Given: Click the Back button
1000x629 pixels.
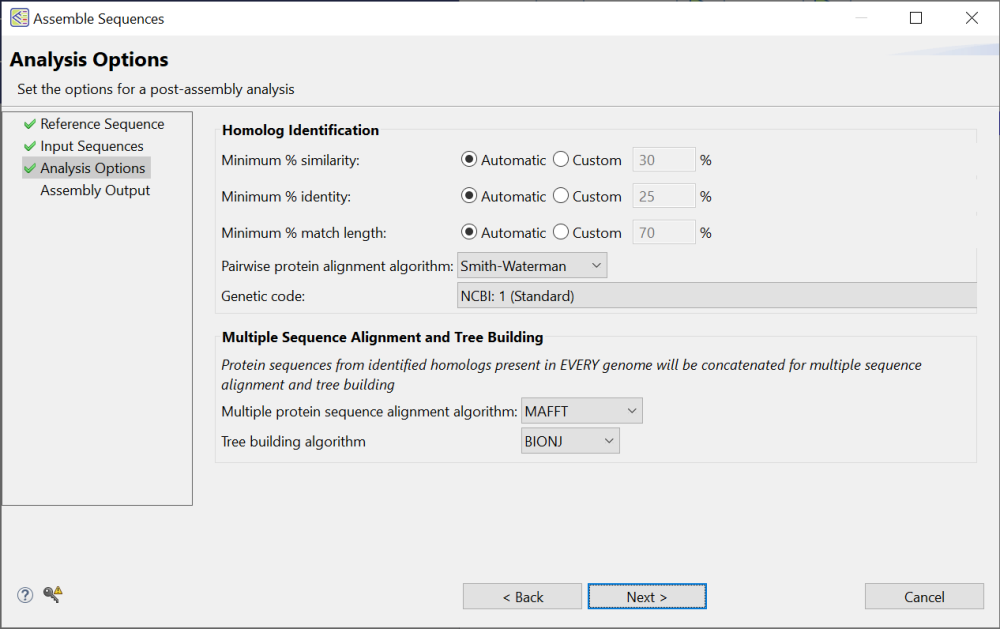Looking at the screenshot, I should [522, 596].
